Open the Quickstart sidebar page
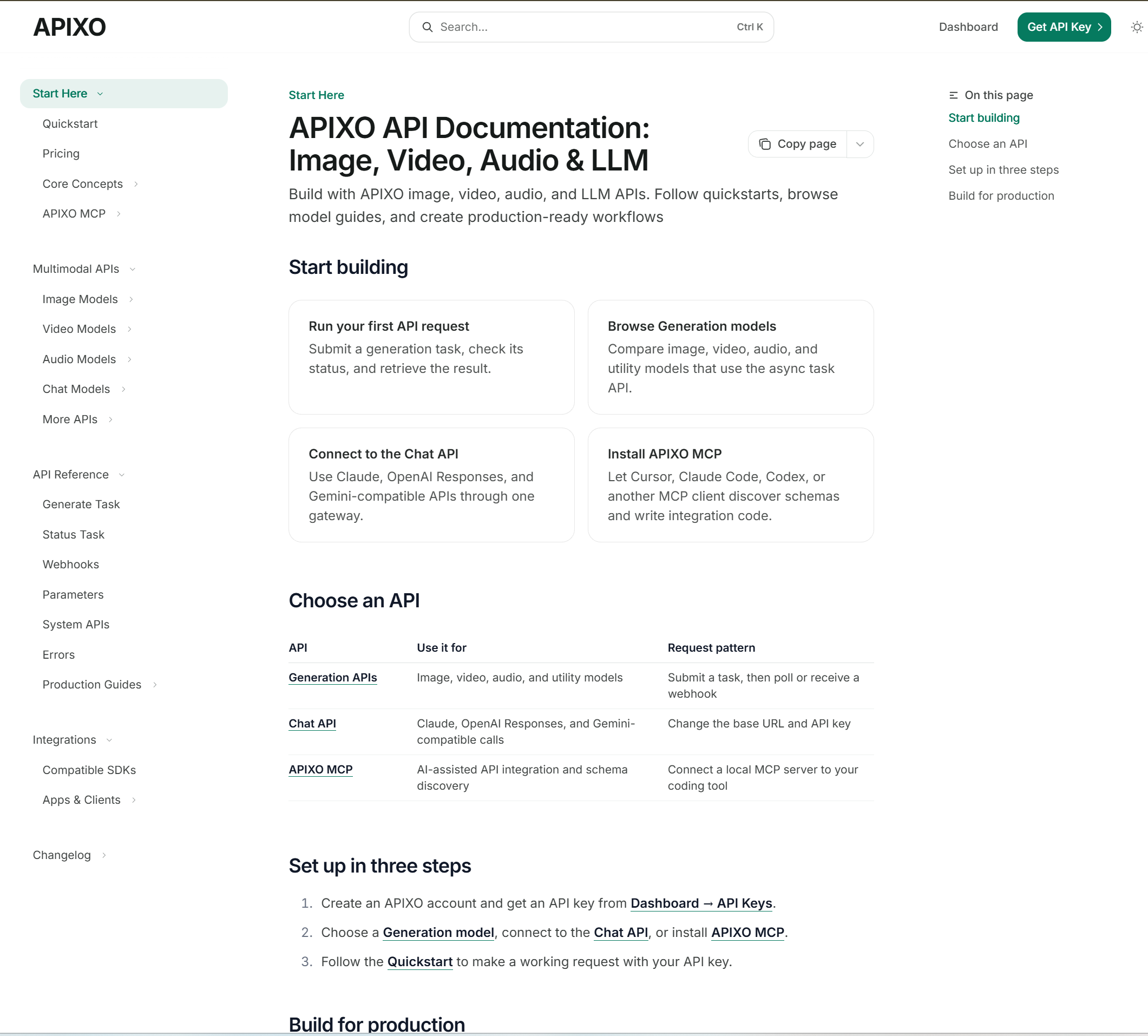Screen dimensions: 1148x1036 point(70,123)
